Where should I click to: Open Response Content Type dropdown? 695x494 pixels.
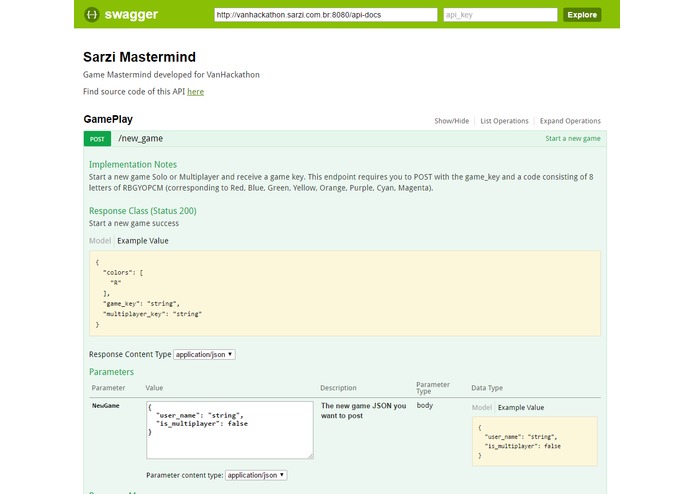point(204,354)
